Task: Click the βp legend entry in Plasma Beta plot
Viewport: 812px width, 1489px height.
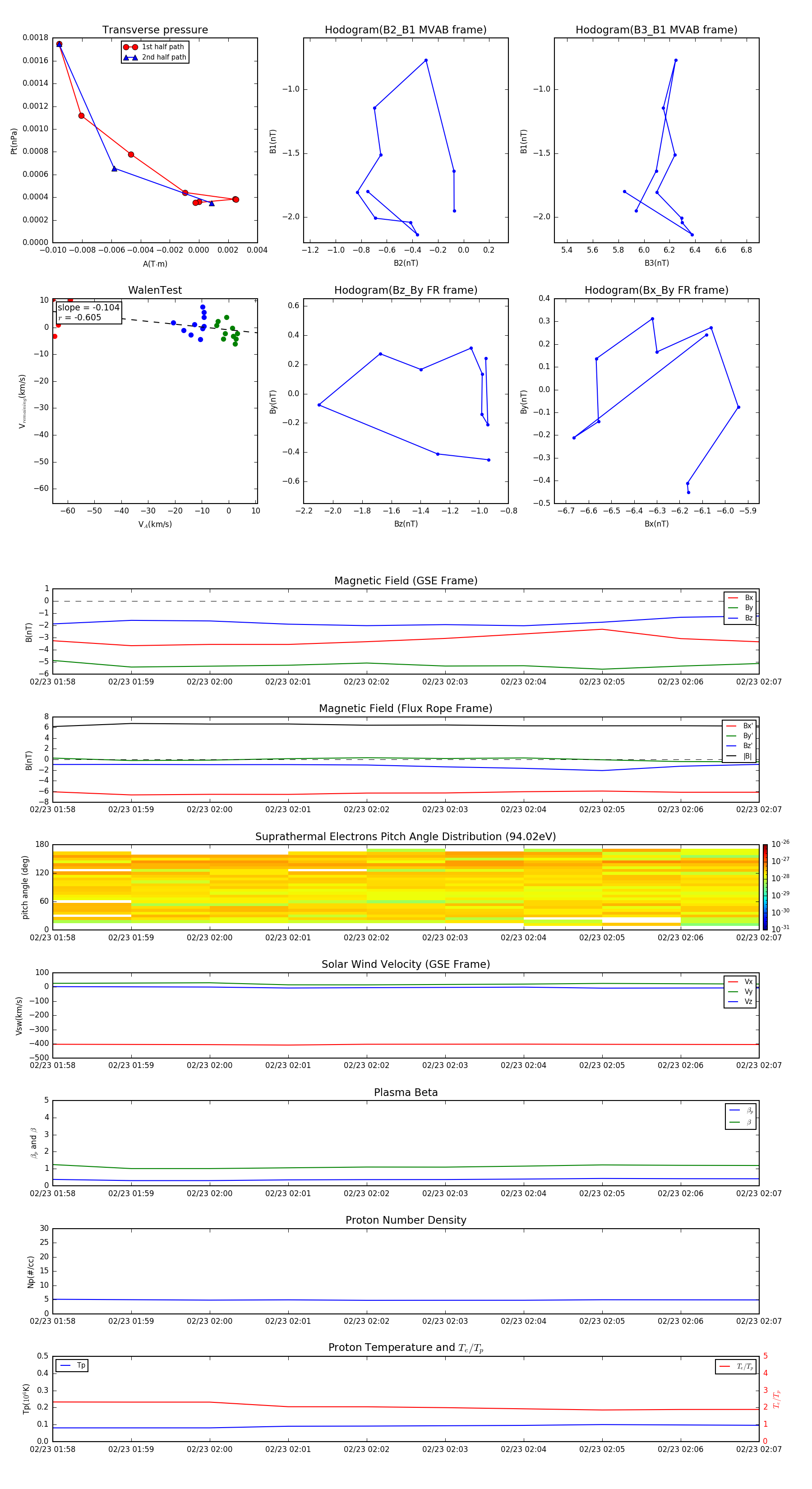Action: point(741,1110)
